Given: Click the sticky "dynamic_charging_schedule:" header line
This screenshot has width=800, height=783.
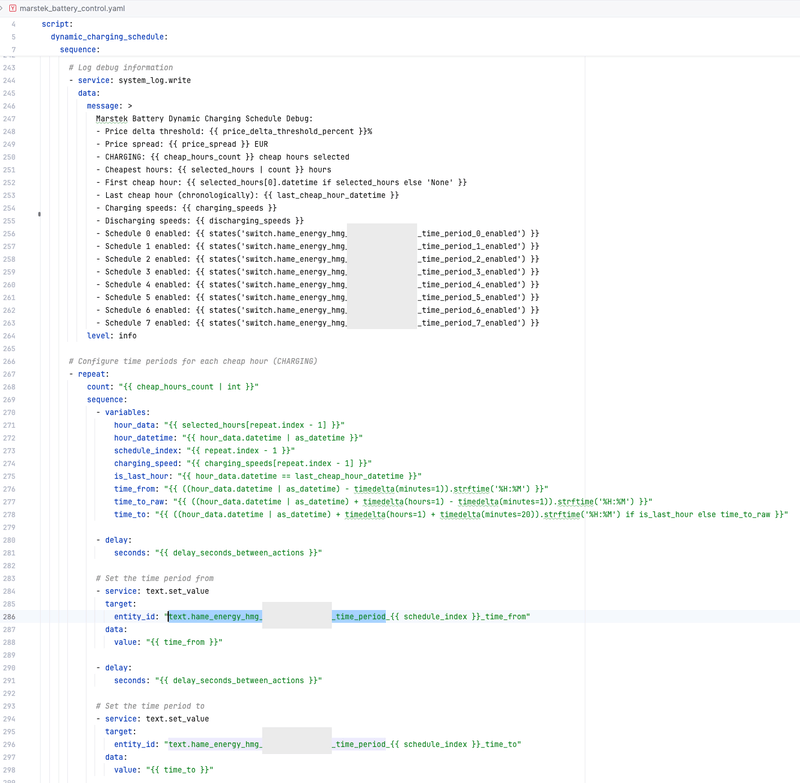Looking at the screenshot, I should click(108, 36).
